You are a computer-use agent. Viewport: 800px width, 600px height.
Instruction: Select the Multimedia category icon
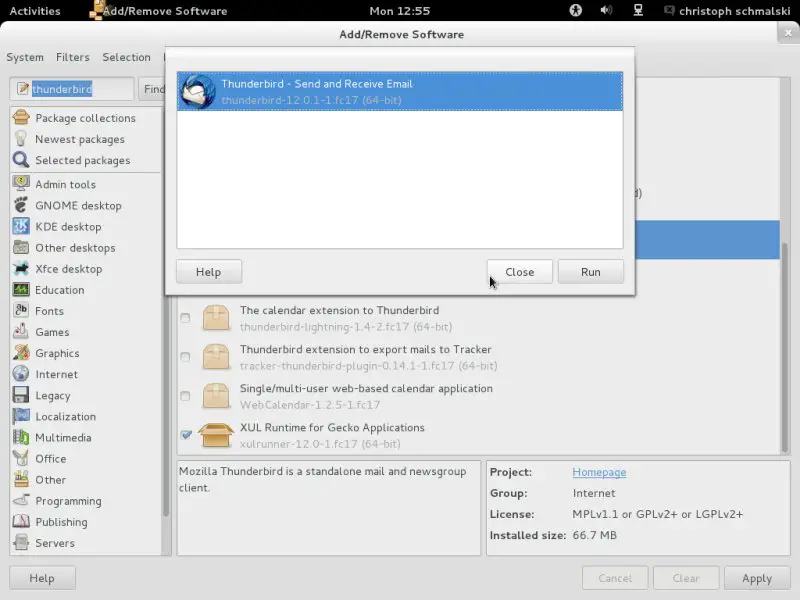coord(21,437)
